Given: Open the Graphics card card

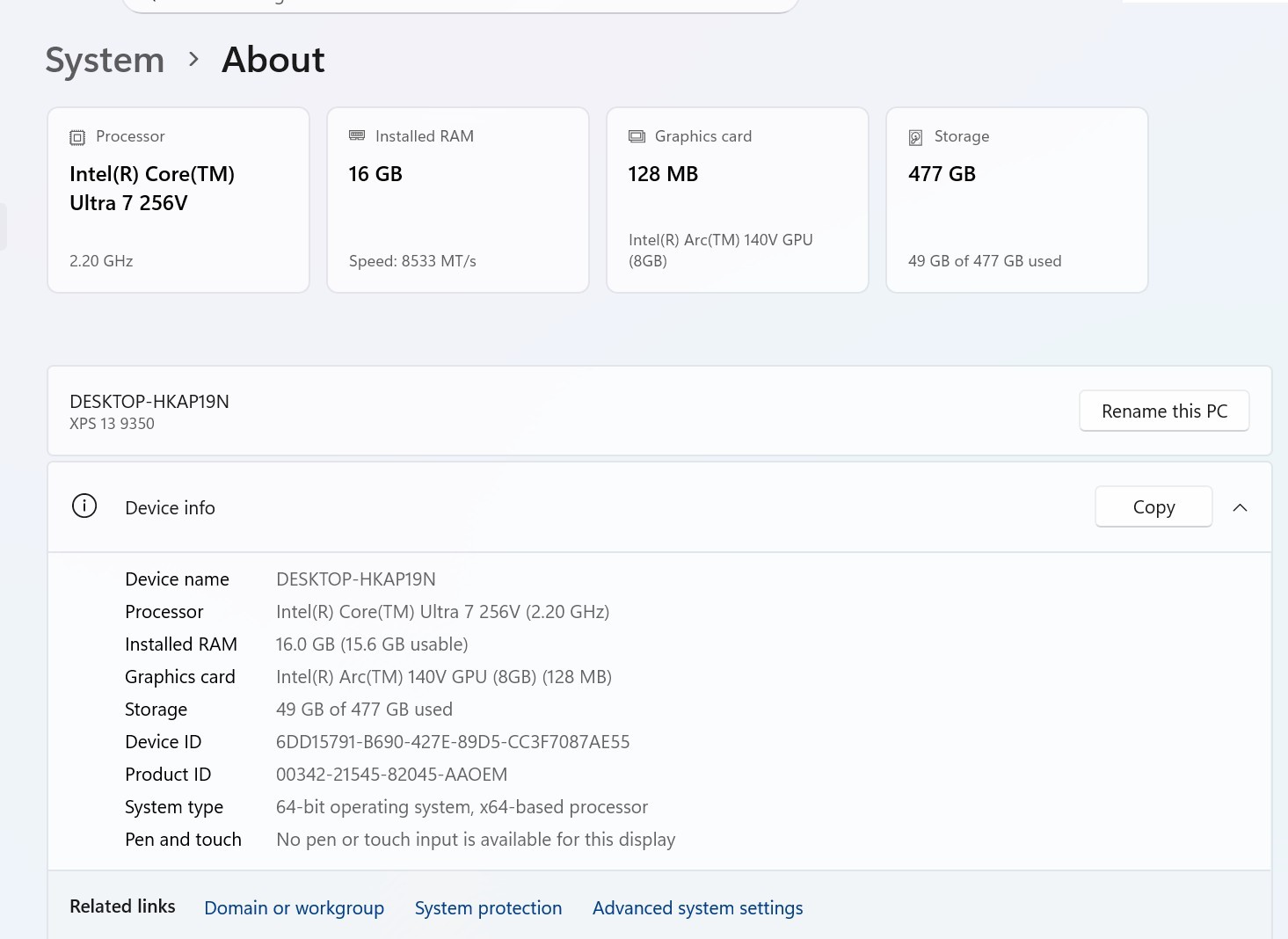Looking at the screenshot, I should 738,200.
